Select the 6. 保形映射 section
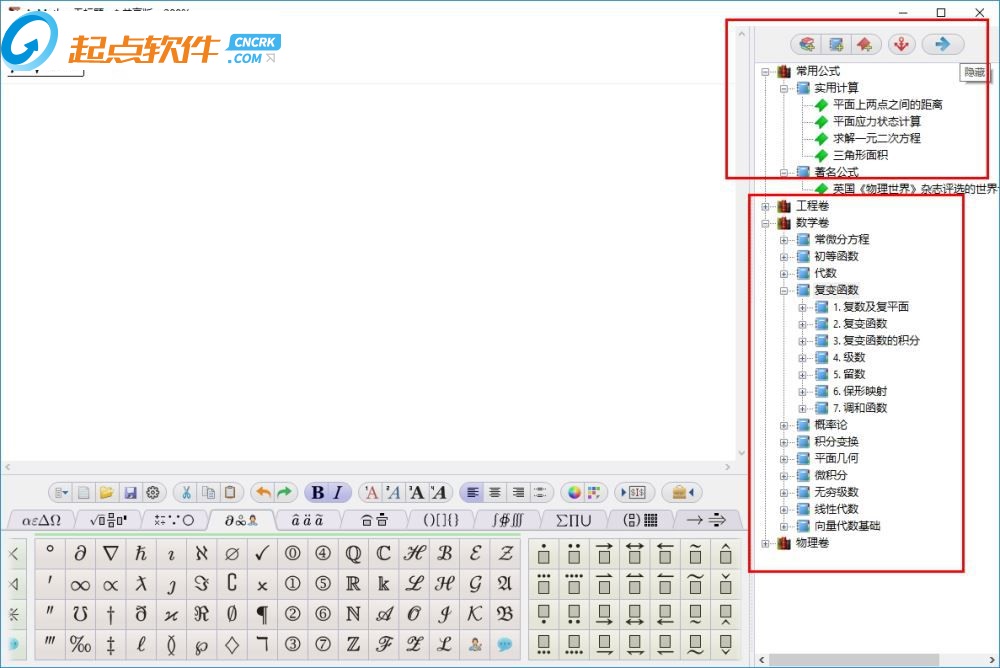 pos(860,391)
